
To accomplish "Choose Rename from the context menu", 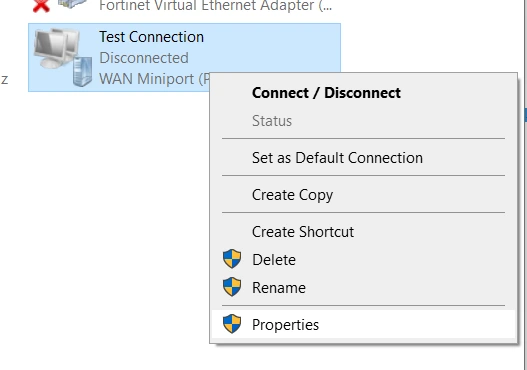I will coord(363,288).
